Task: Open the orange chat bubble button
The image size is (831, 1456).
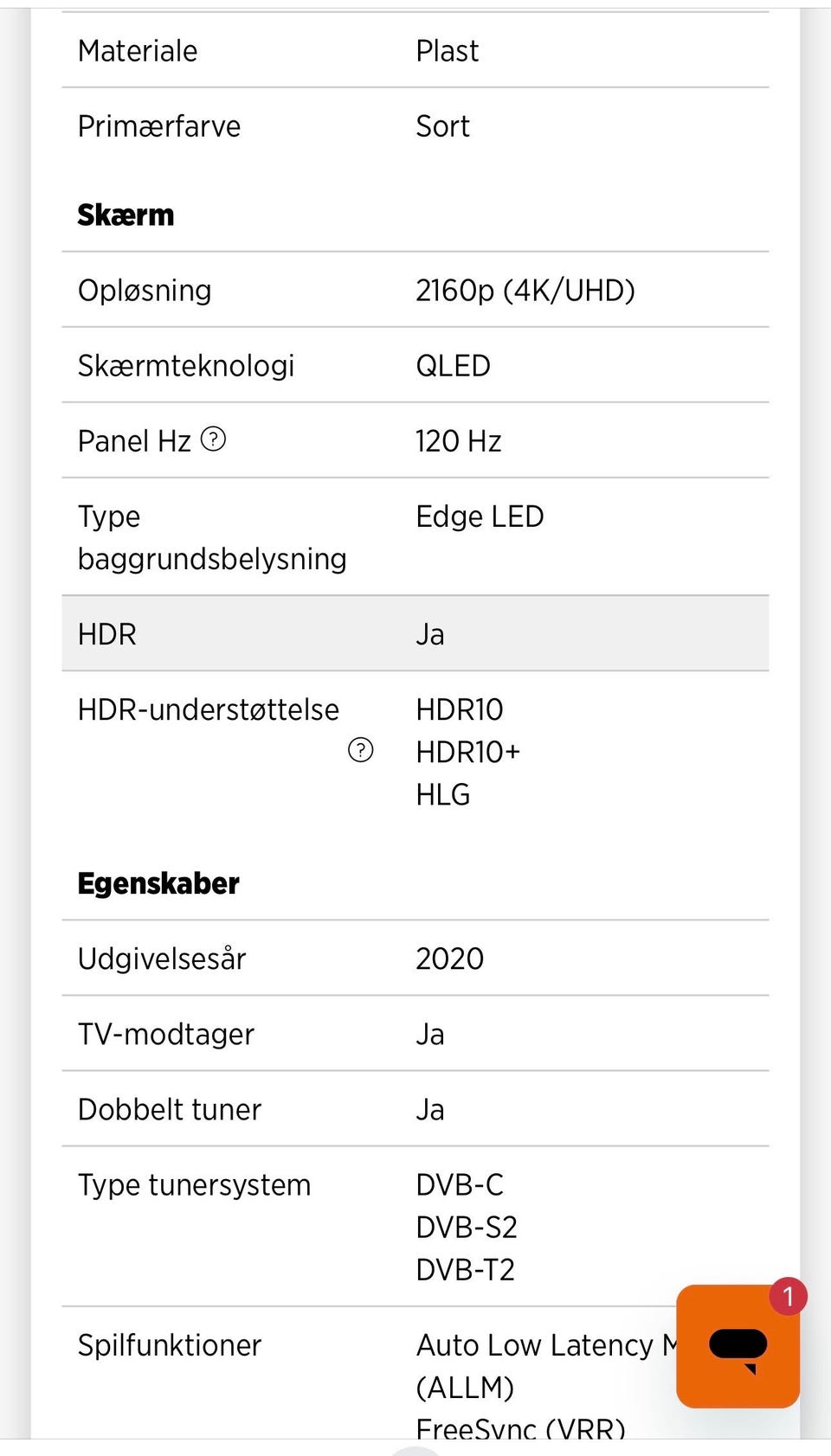Action: (737, 1348)
